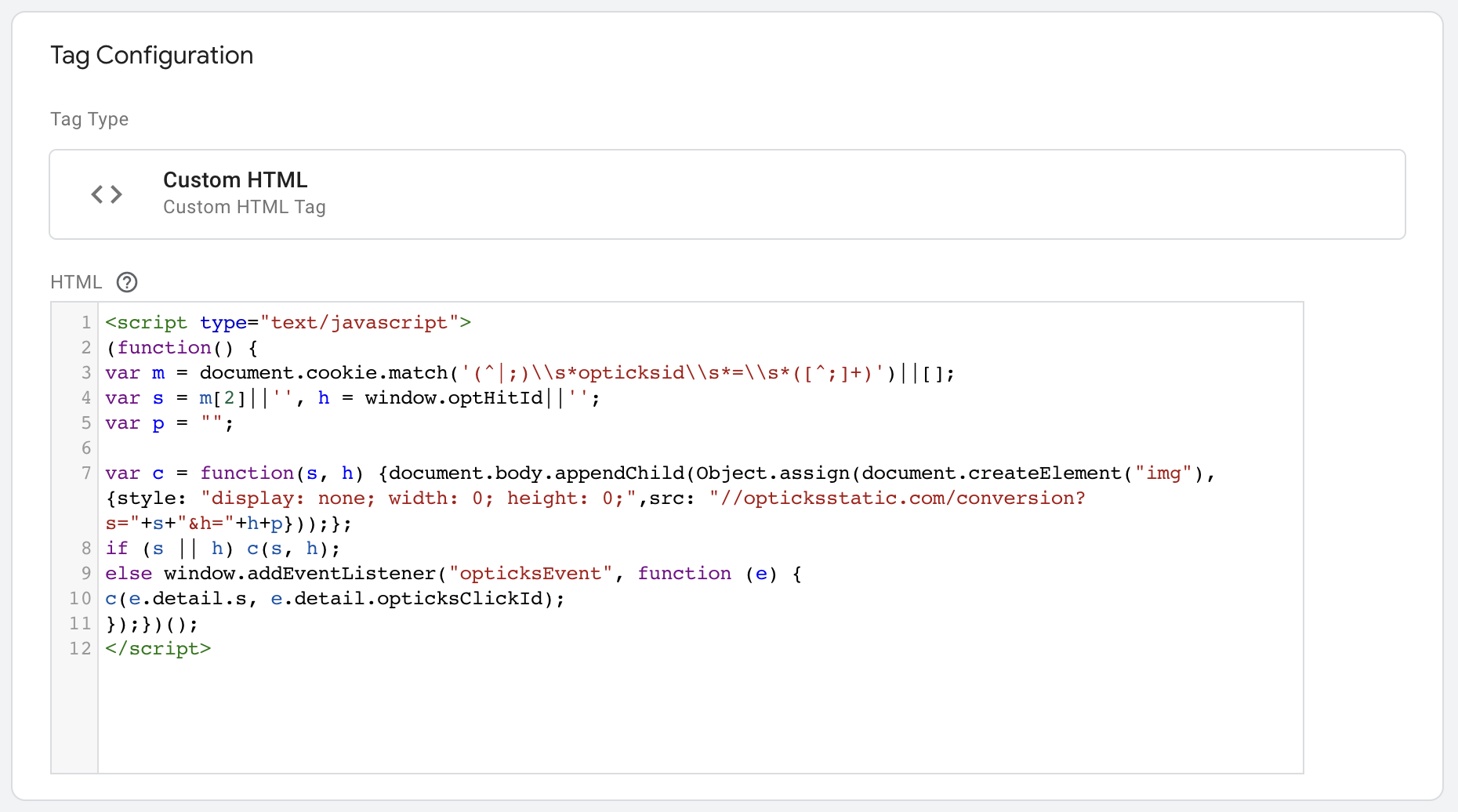Click the 'var s = m[2]' code line

(353, 397)
